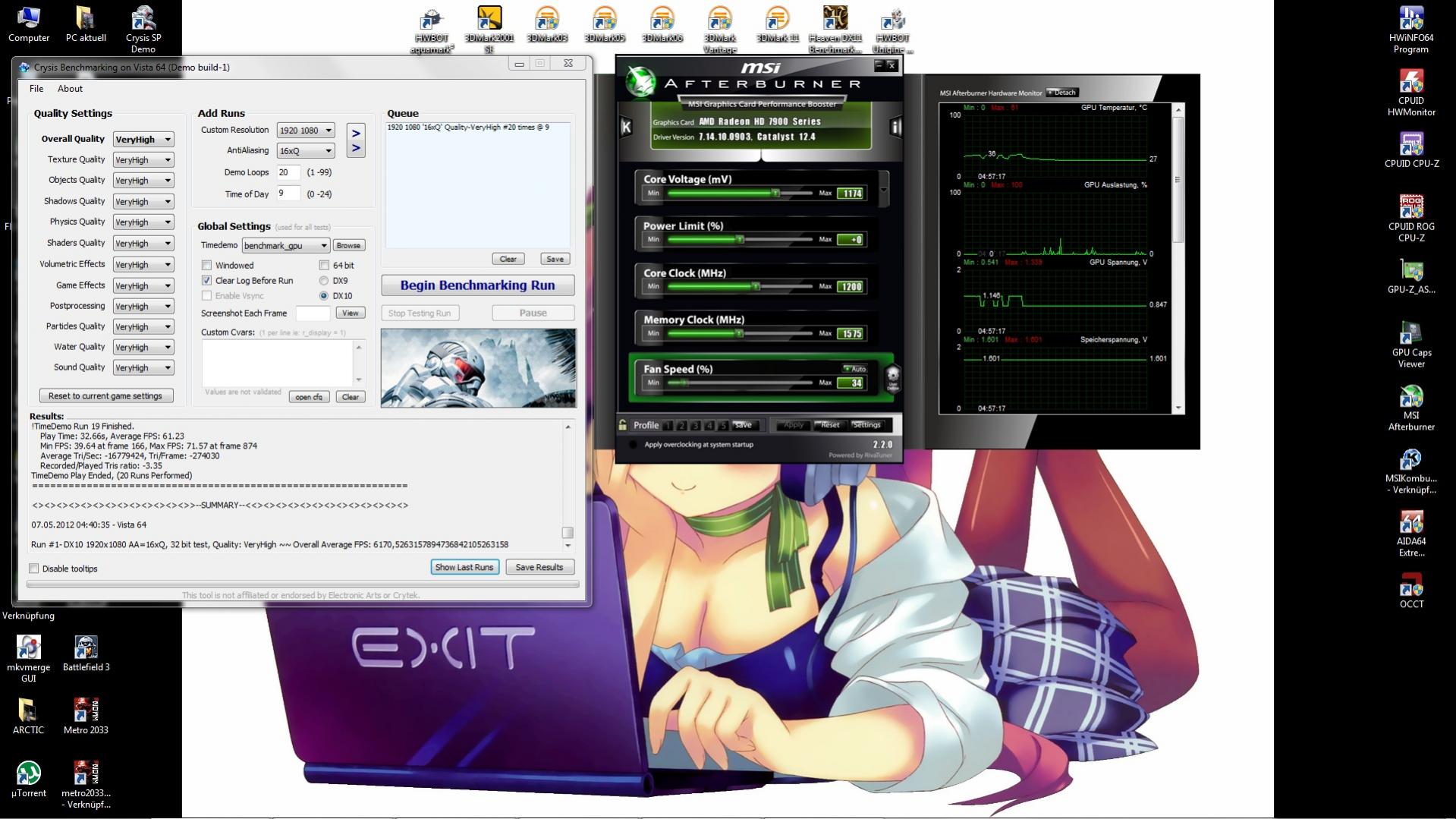Launch the 3DMark 11 desktop shortcut

(778, 24)
